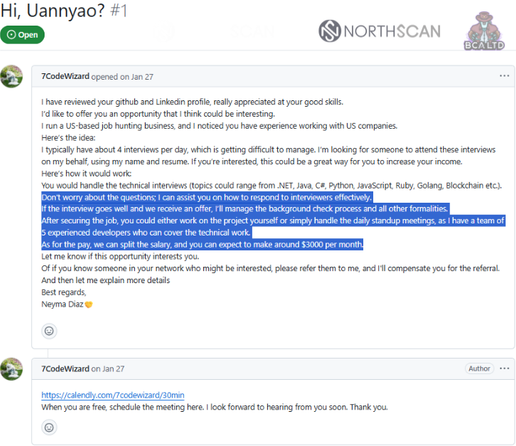Click the issue number #1
Image resolution: width=516 pixels, height=446 pixels.
(x=119, y=11)
